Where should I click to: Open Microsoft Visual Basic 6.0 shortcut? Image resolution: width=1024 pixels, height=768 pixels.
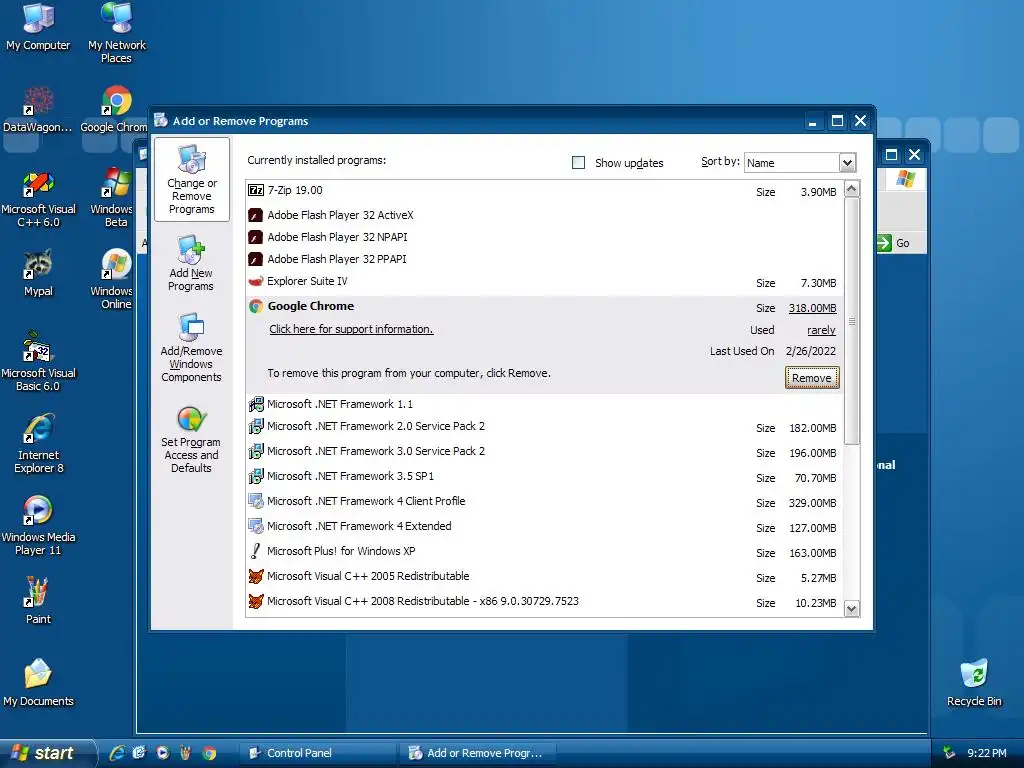tap(38, 360)
